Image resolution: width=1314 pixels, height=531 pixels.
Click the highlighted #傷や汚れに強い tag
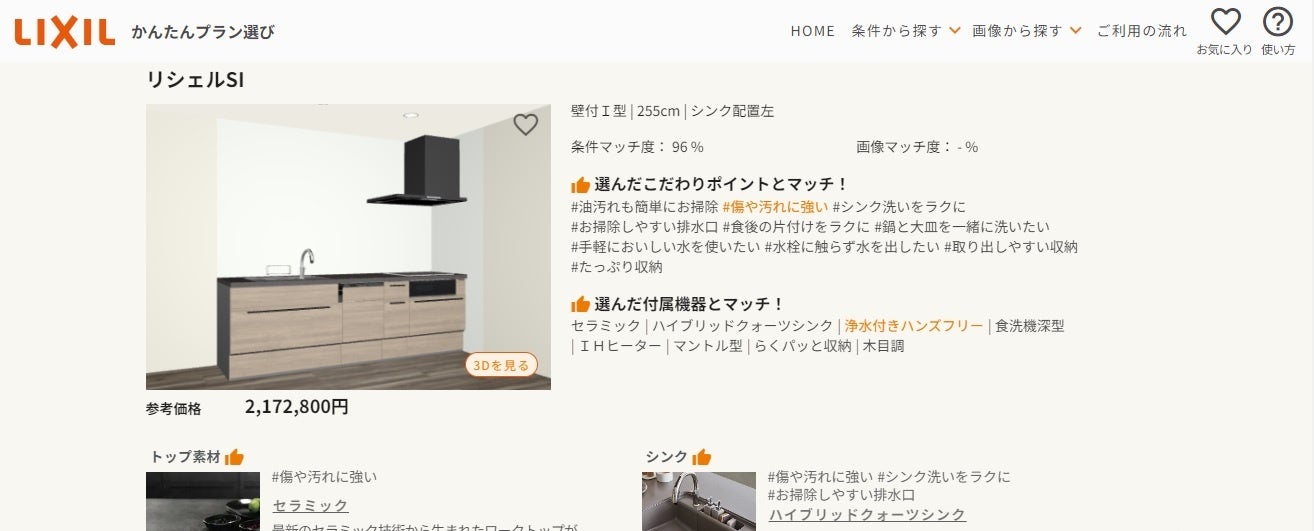(x=775, y=207)
